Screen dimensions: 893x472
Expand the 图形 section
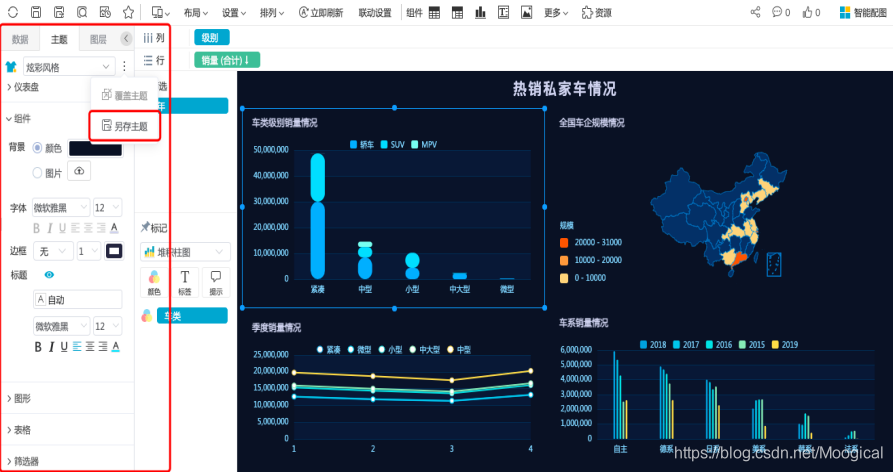pos(19,399)
